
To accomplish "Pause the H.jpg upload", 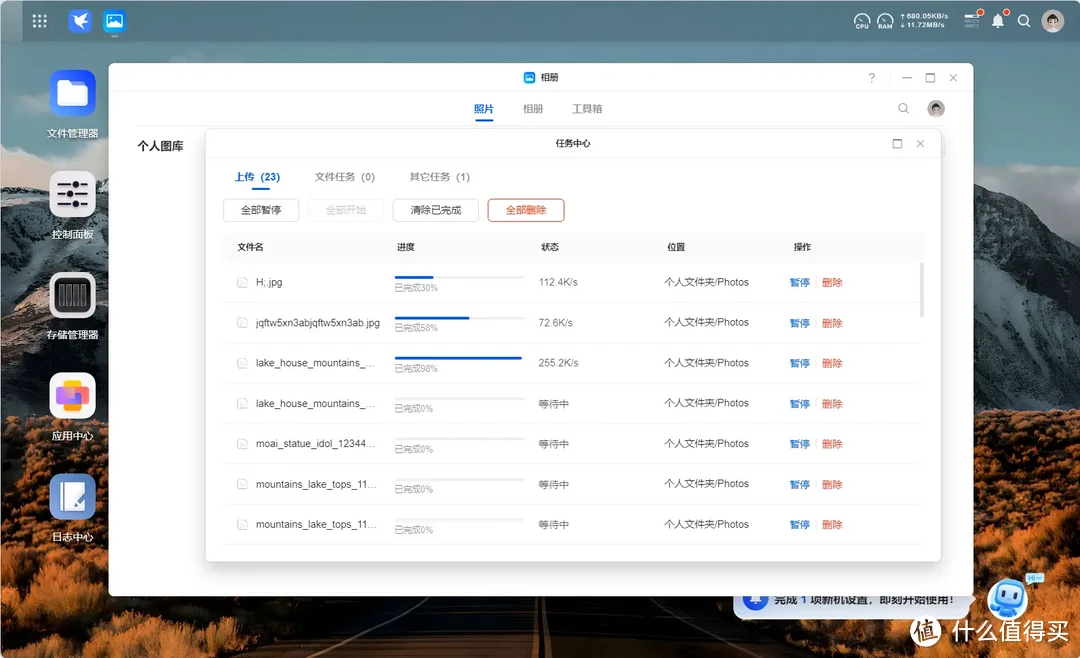I will tap(798, 282).
